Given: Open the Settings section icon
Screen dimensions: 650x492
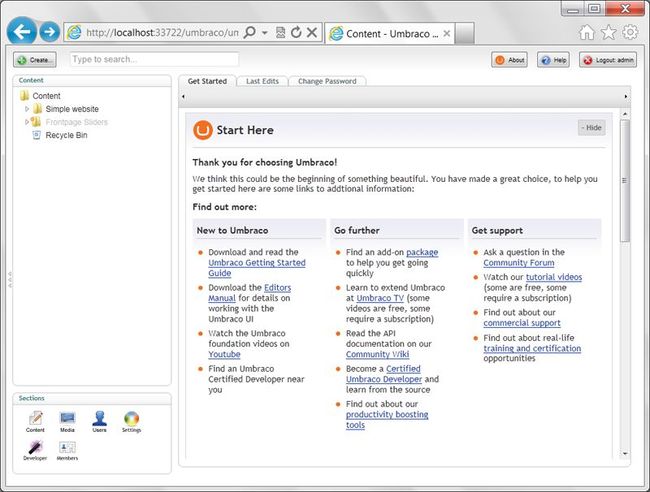Looking at the screenshot, I should pyautogui.click(x=131, y=419).
